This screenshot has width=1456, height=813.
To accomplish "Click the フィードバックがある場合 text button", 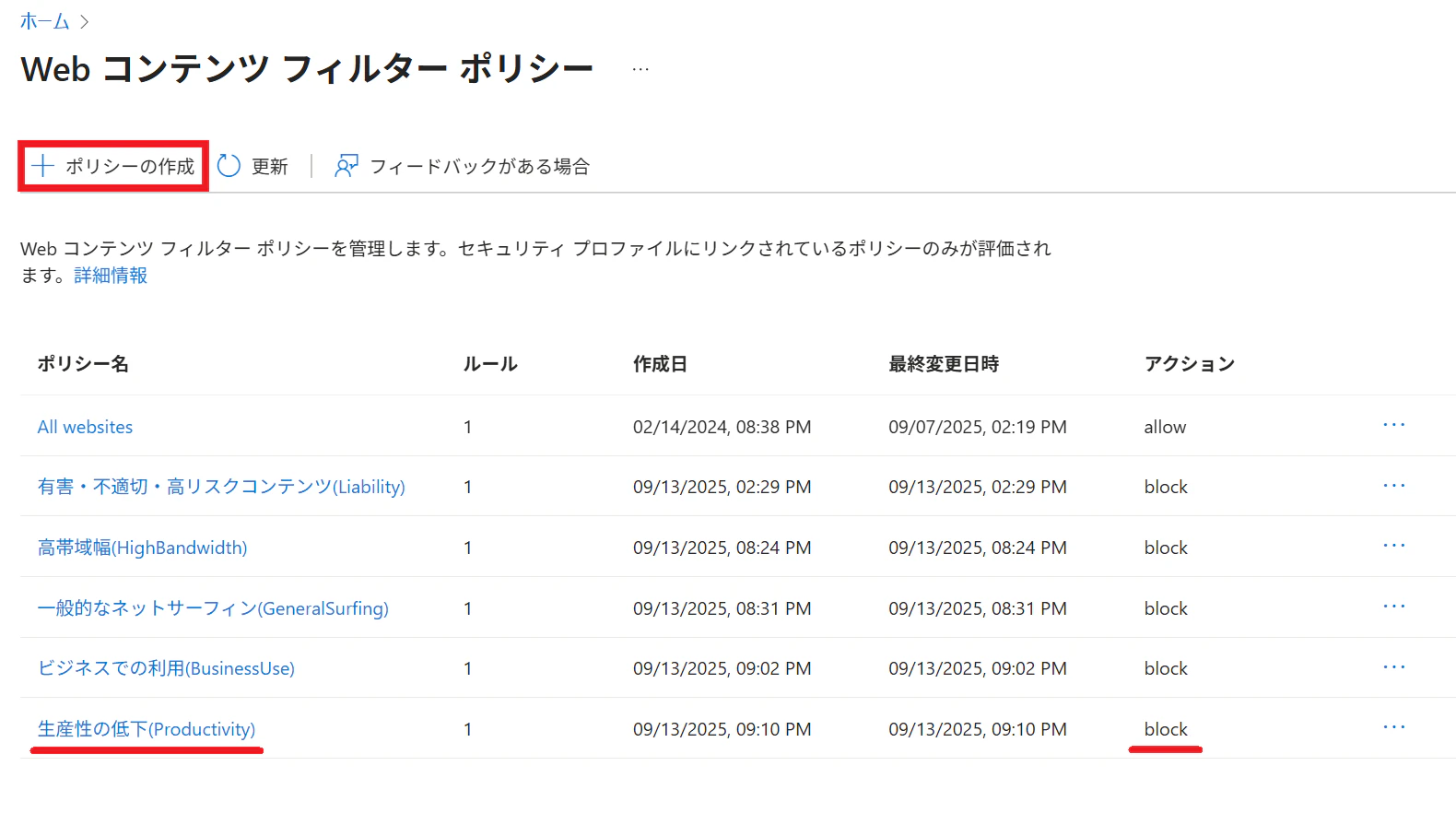I will [x=479, y=166].
